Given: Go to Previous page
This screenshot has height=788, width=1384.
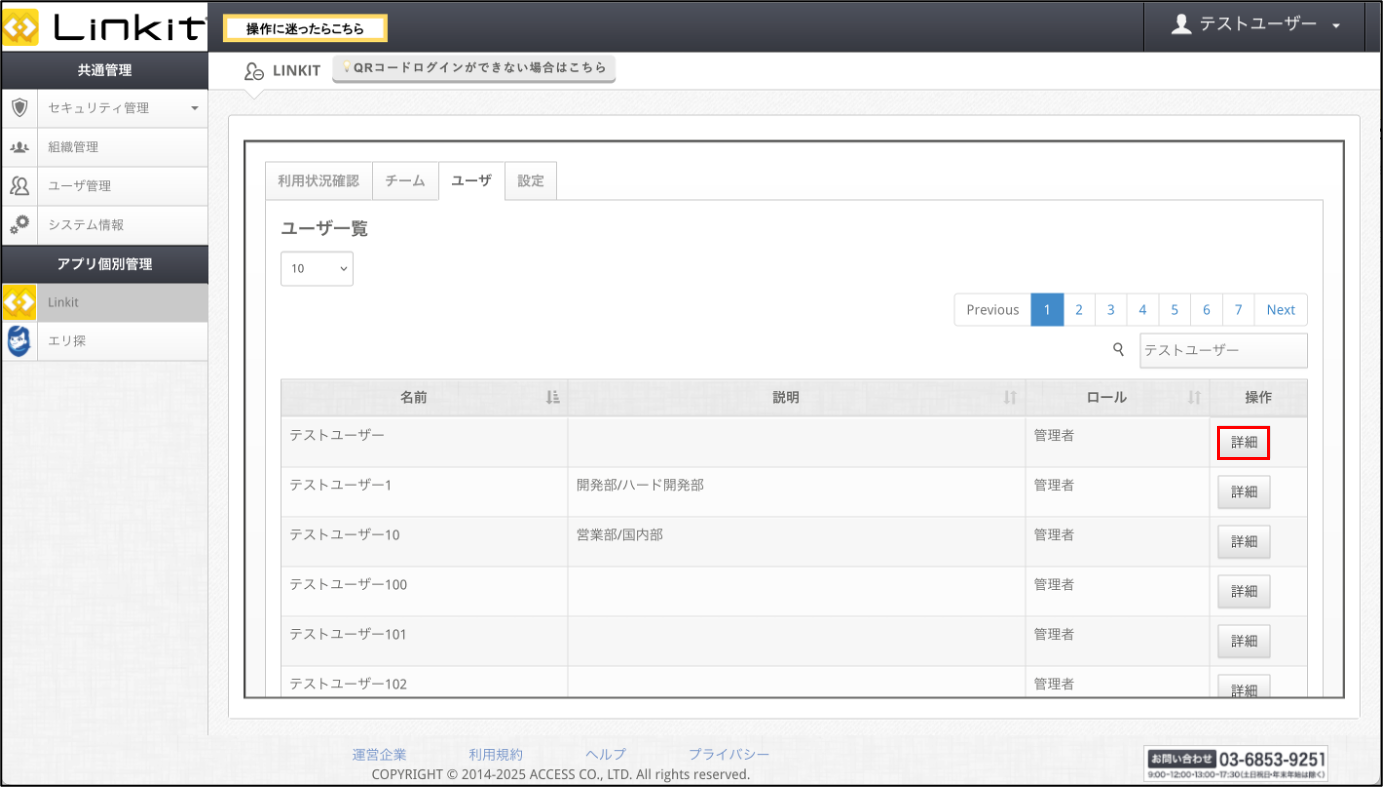Looking at the screenshot, I should click(x=992, y=310).
